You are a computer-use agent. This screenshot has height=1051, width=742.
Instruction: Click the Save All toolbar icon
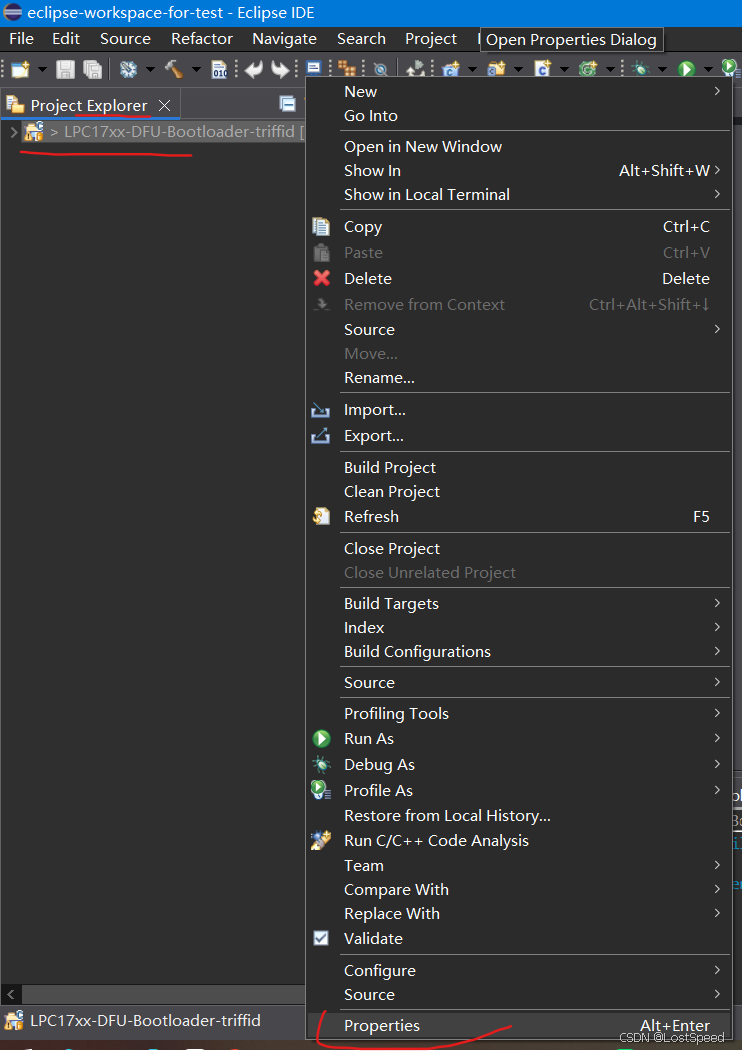click(92, 69)
